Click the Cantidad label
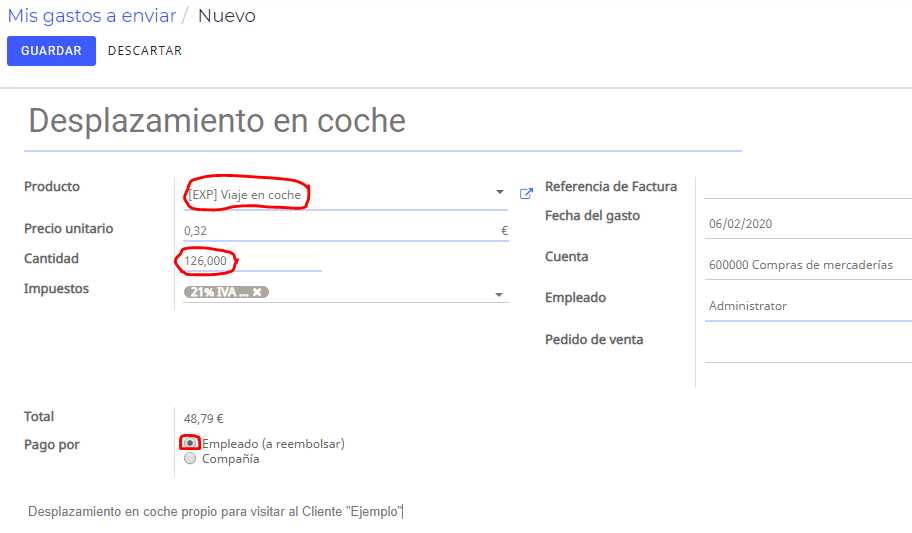Image resolution: width=912 pixels, height=533 pixels. [51, 258]
